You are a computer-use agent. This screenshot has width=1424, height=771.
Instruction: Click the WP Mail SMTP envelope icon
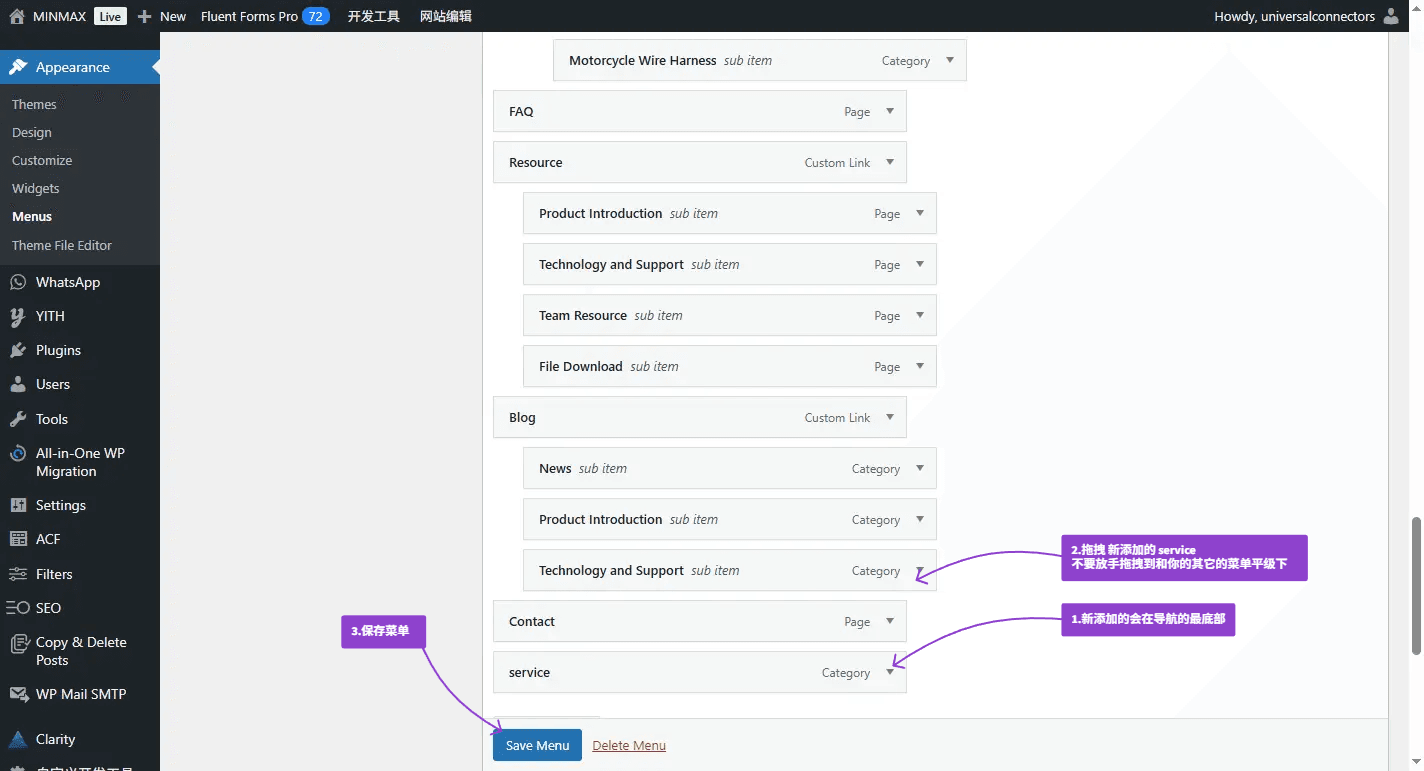click(17, 695)
